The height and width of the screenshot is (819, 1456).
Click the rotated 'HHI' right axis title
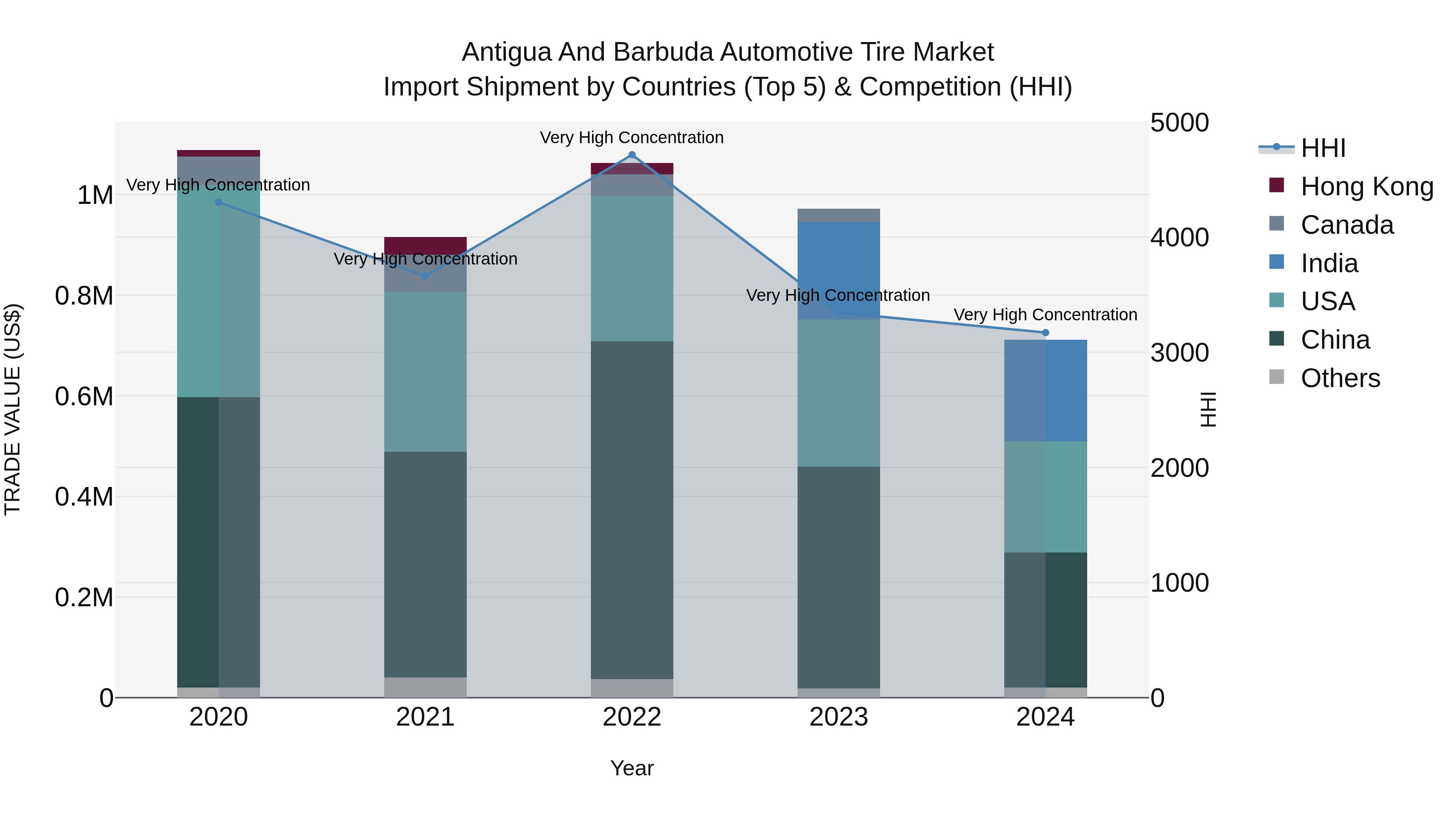tap(1208, 409)
